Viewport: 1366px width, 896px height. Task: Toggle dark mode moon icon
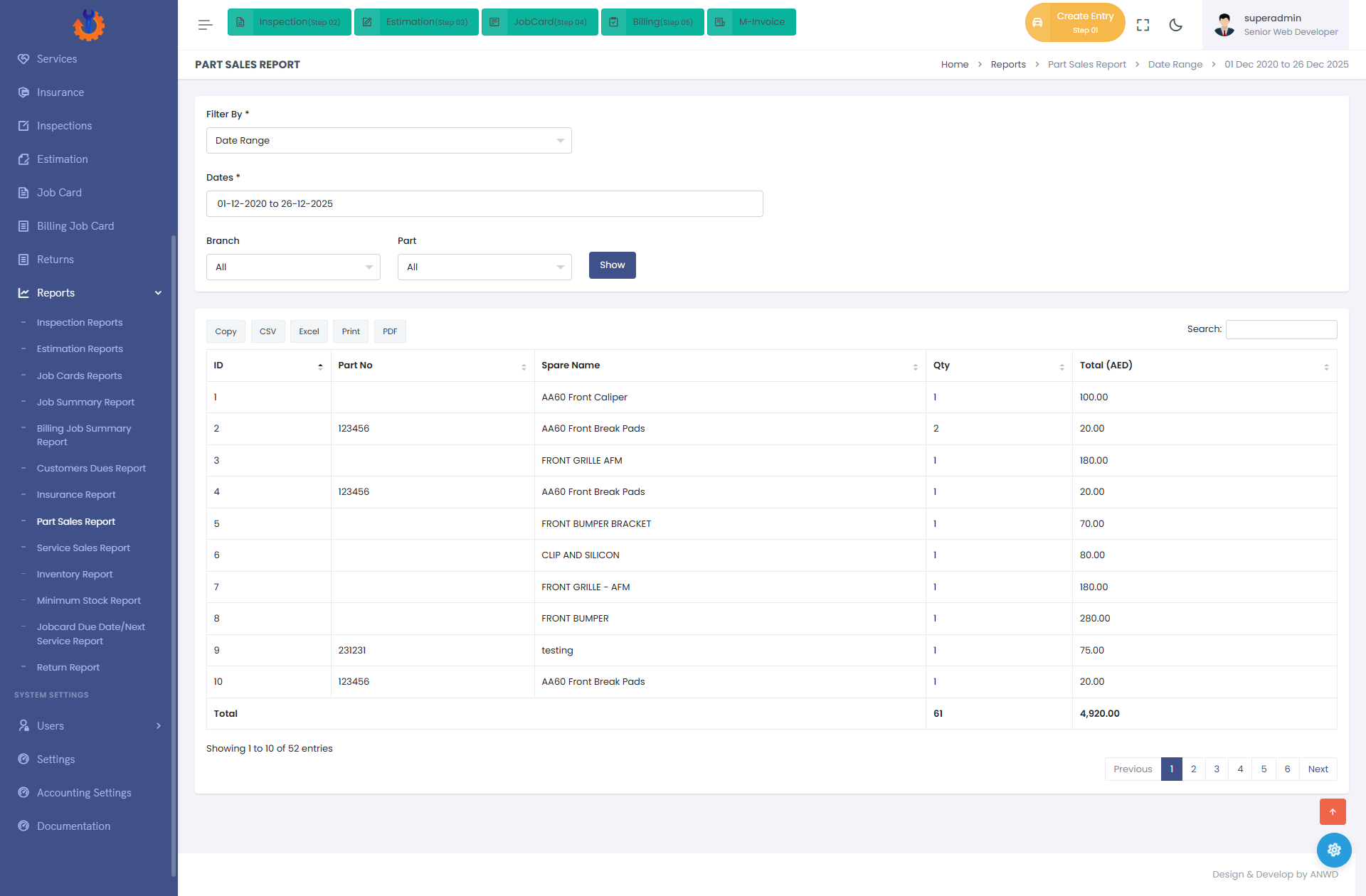[1175, 25]
